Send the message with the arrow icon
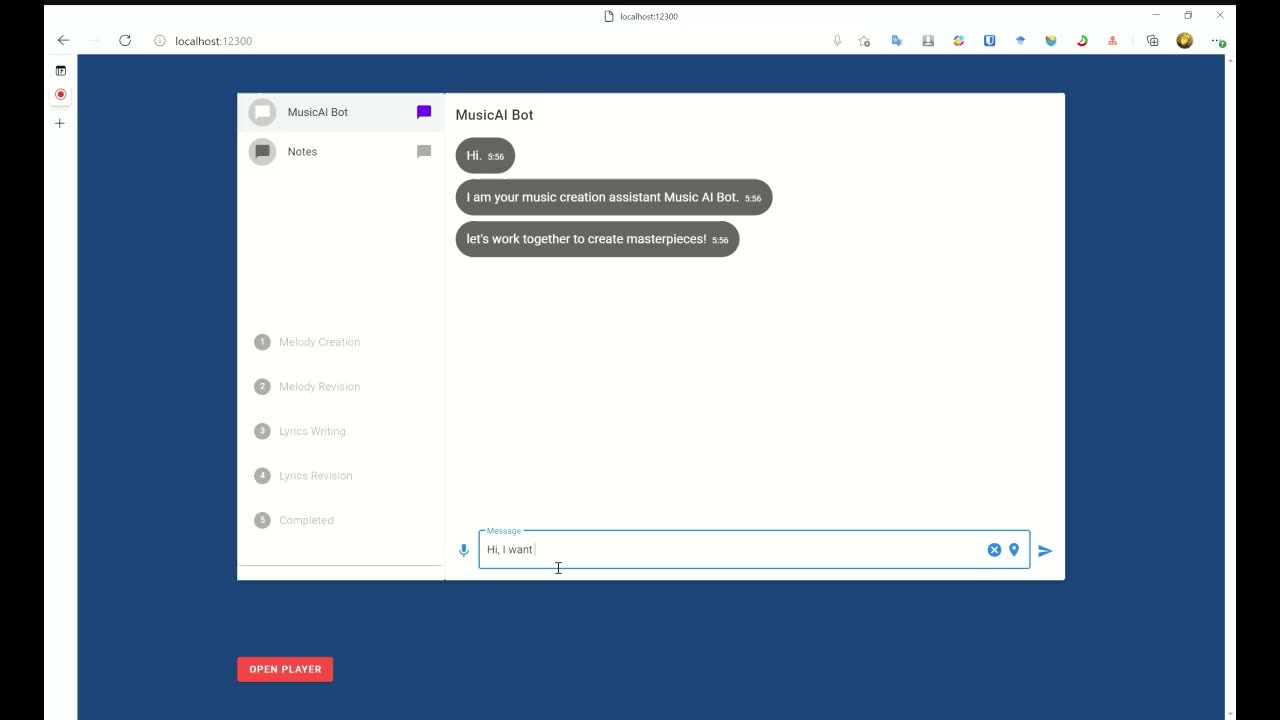Image resolution: width=1280 pixels, height=720 pixels. pos(1045,551)
